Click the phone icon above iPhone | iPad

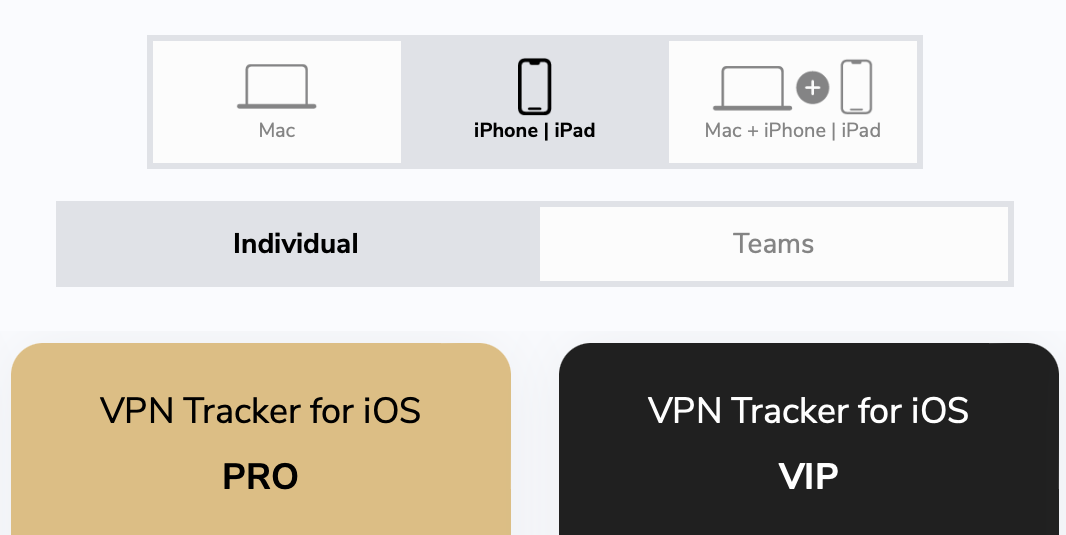tap(534, 86)
